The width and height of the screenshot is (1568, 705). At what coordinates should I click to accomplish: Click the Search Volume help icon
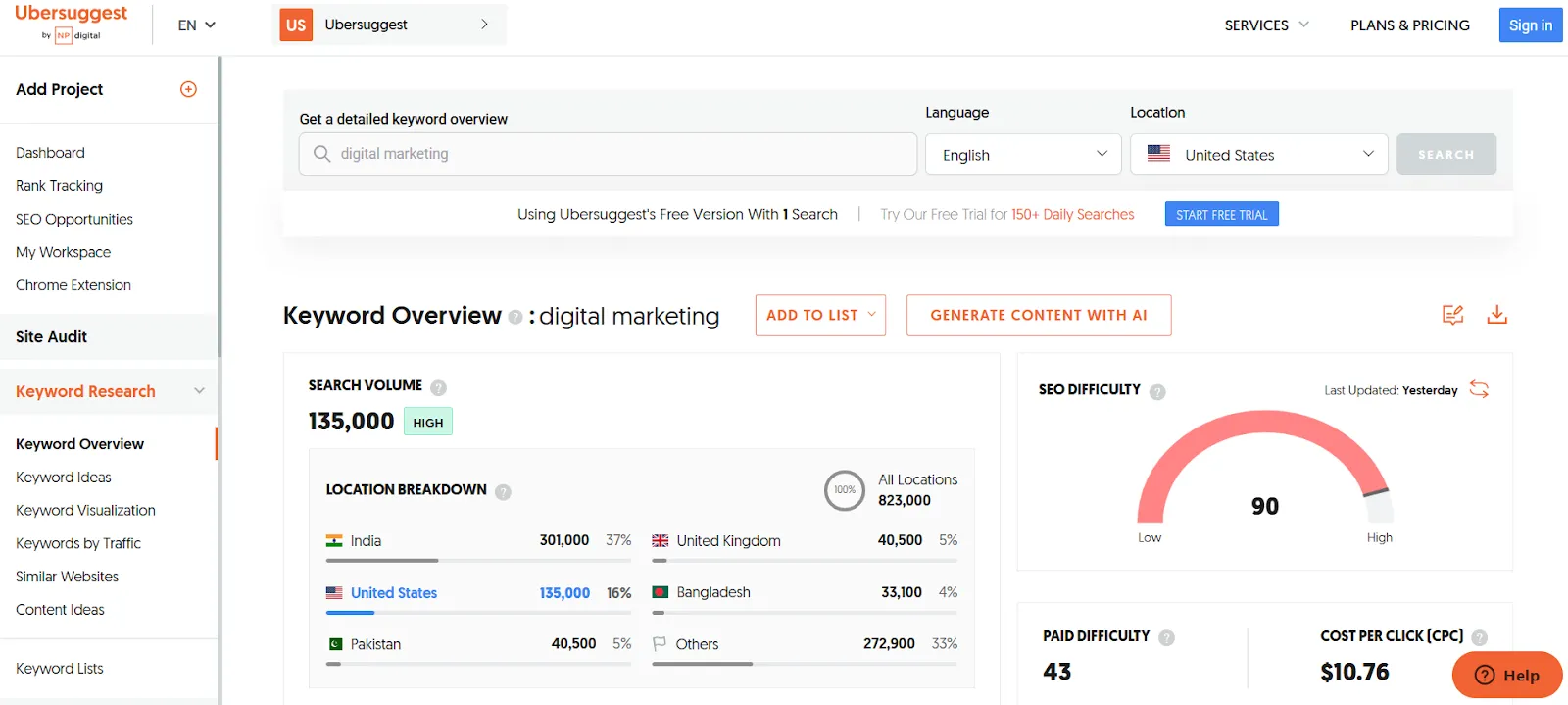tap(438, 387)
